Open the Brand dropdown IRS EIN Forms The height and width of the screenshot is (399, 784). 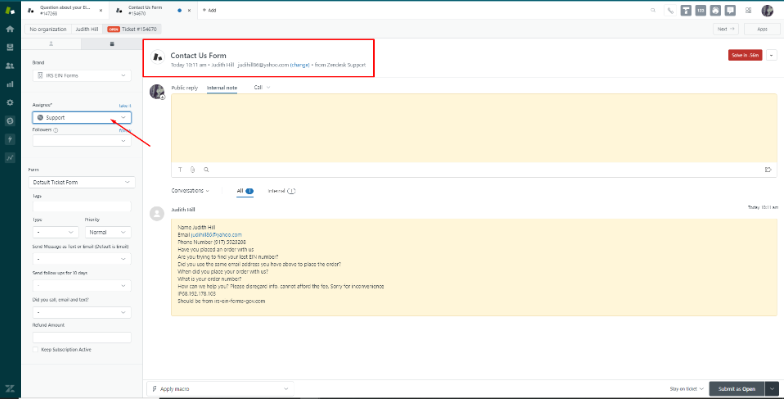(x=82, y=76)
